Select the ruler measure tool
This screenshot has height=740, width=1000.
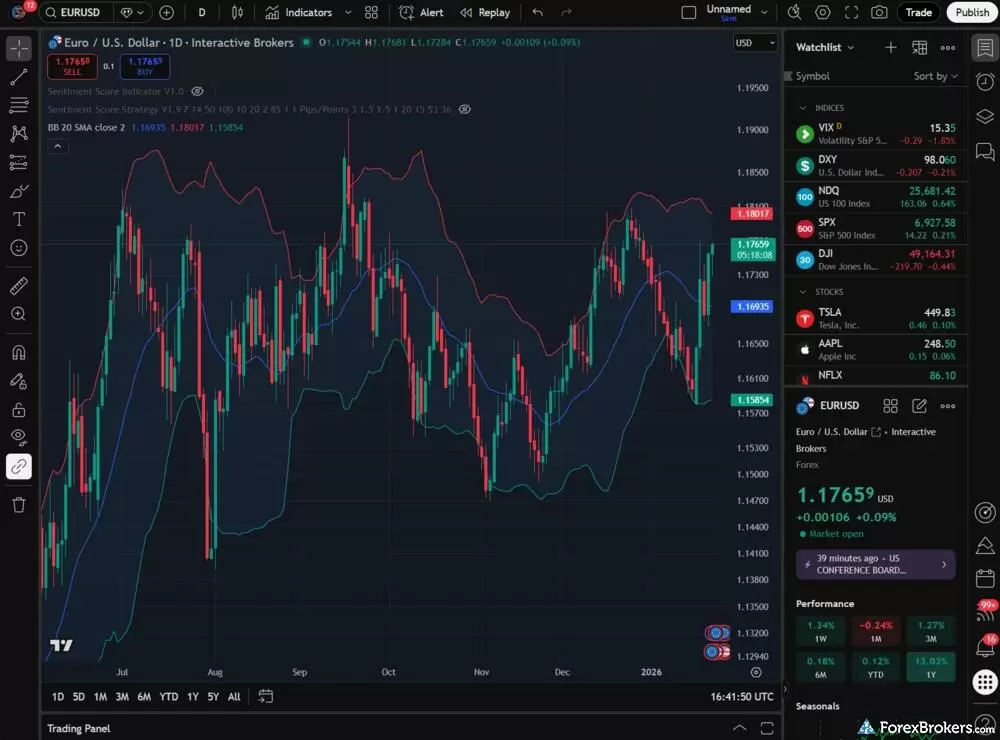click(x=19, y=285)
